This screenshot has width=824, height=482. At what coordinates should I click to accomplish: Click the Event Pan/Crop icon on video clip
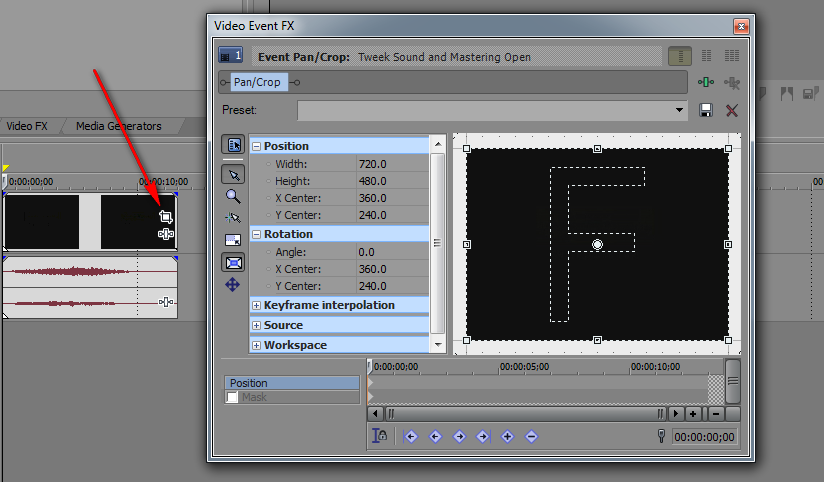166,216
